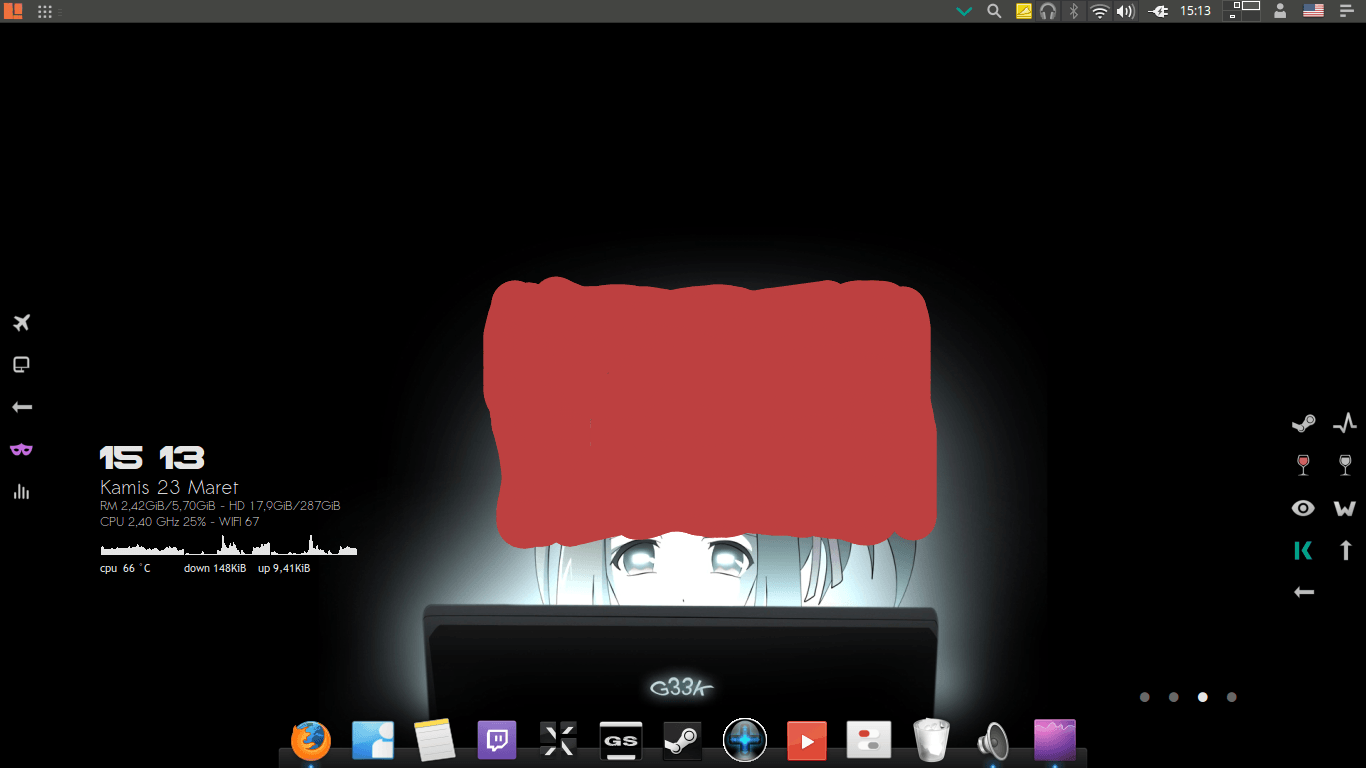This screenshot has height=768, width=1366.
Task: Open the red play button app in dock
Action: click(807, 741)
